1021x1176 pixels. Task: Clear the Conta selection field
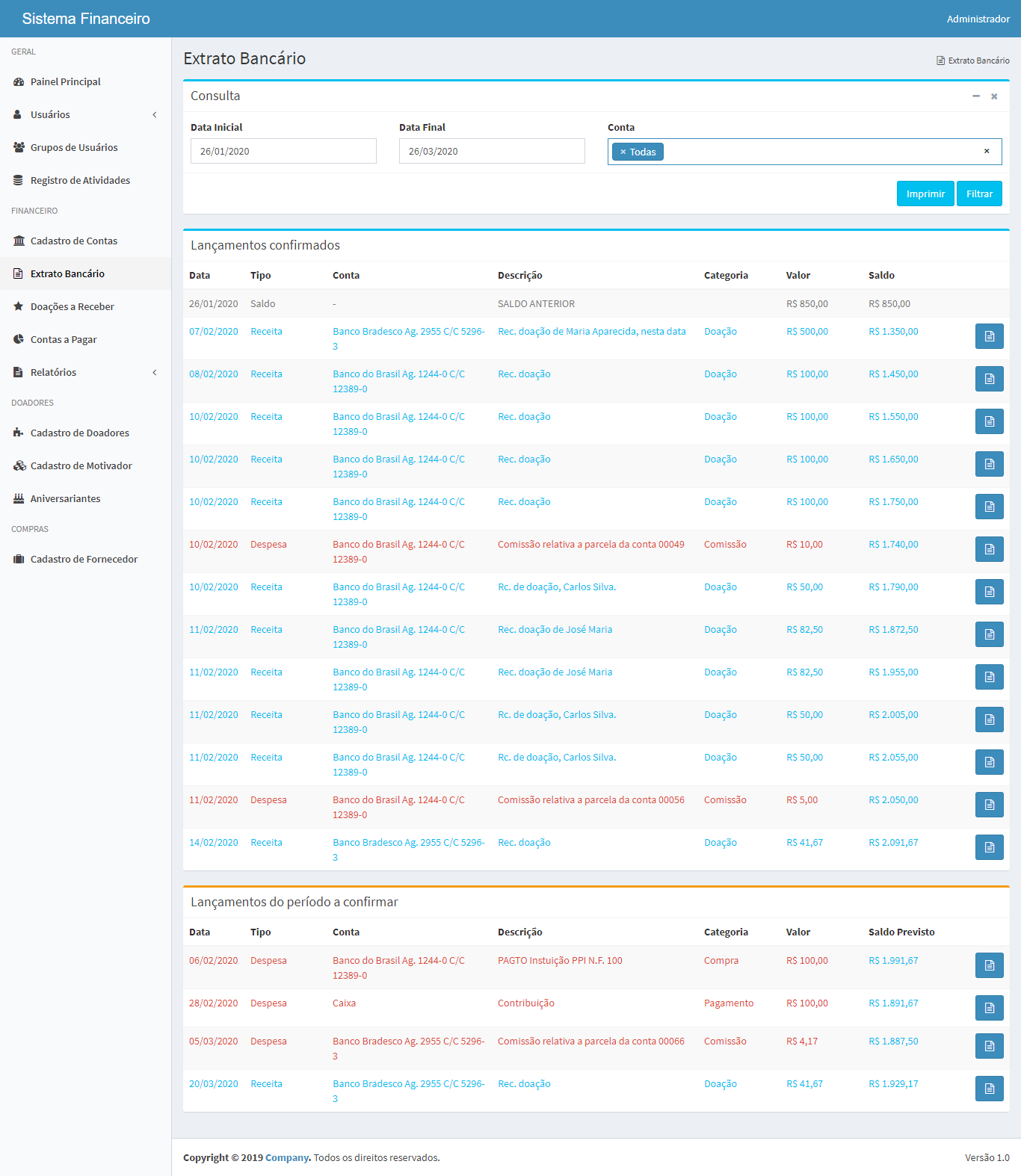pos(986,151)
